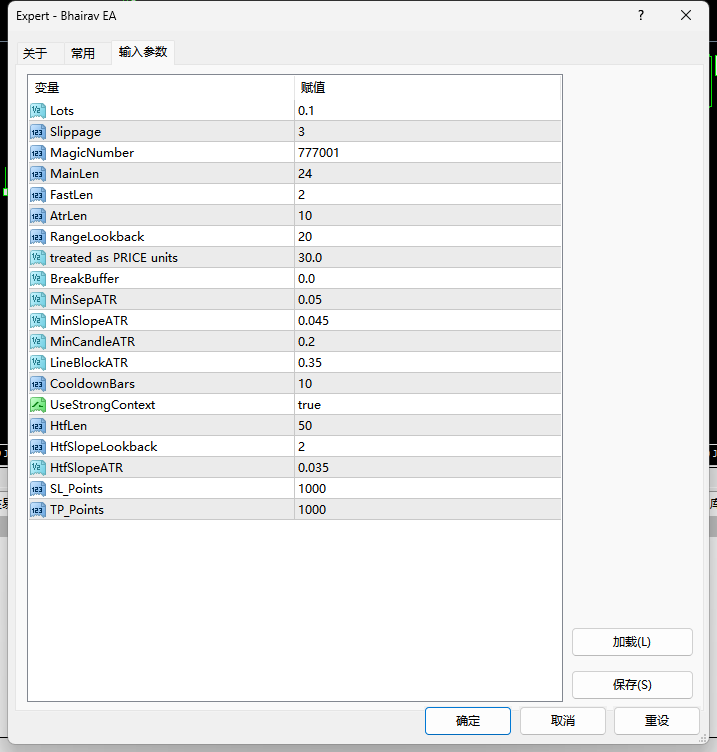Select the LineBlockATR value 0.35
717x752 pixels.
tap(428, 363)
